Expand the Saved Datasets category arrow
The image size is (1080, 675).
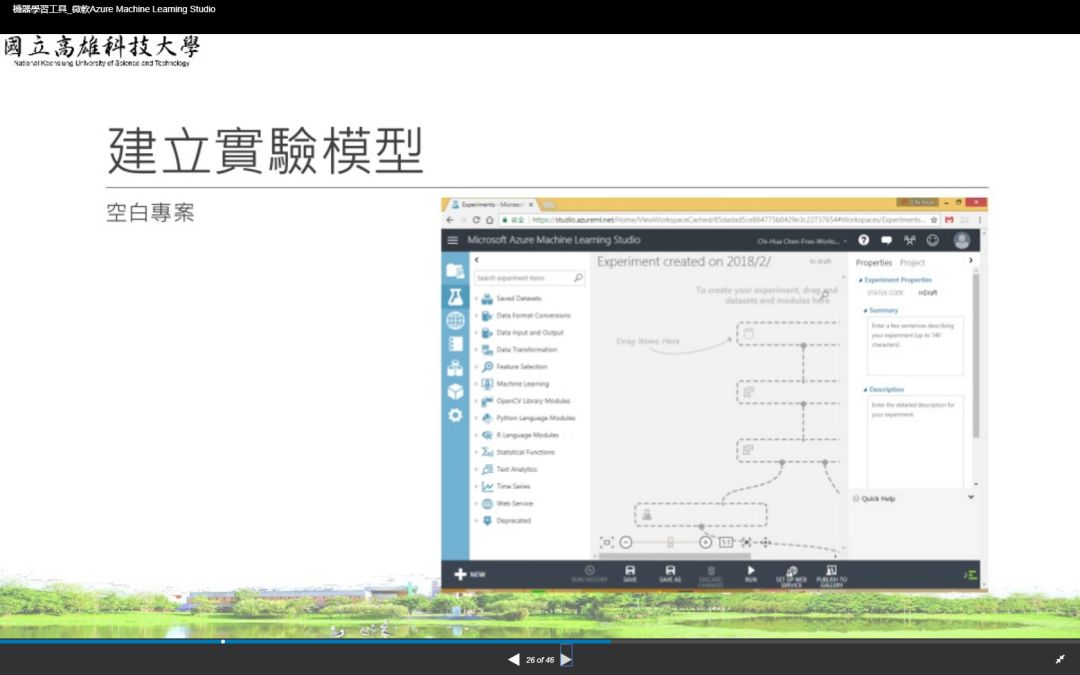coord(476,298)
